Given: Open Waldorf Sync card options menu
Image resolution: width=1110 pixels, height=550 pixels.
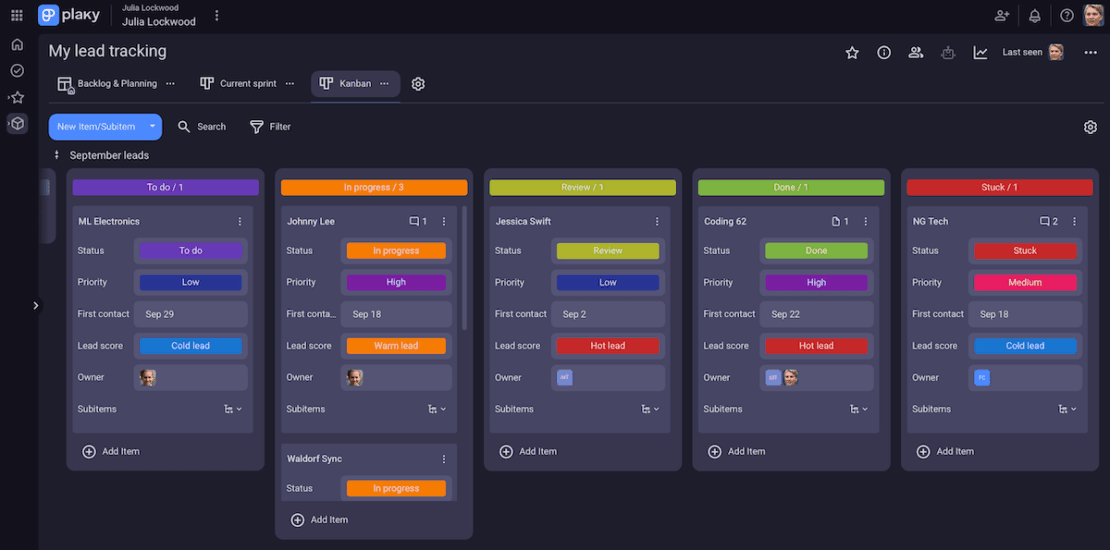Looking at the screenshot, I should (444, 459).
